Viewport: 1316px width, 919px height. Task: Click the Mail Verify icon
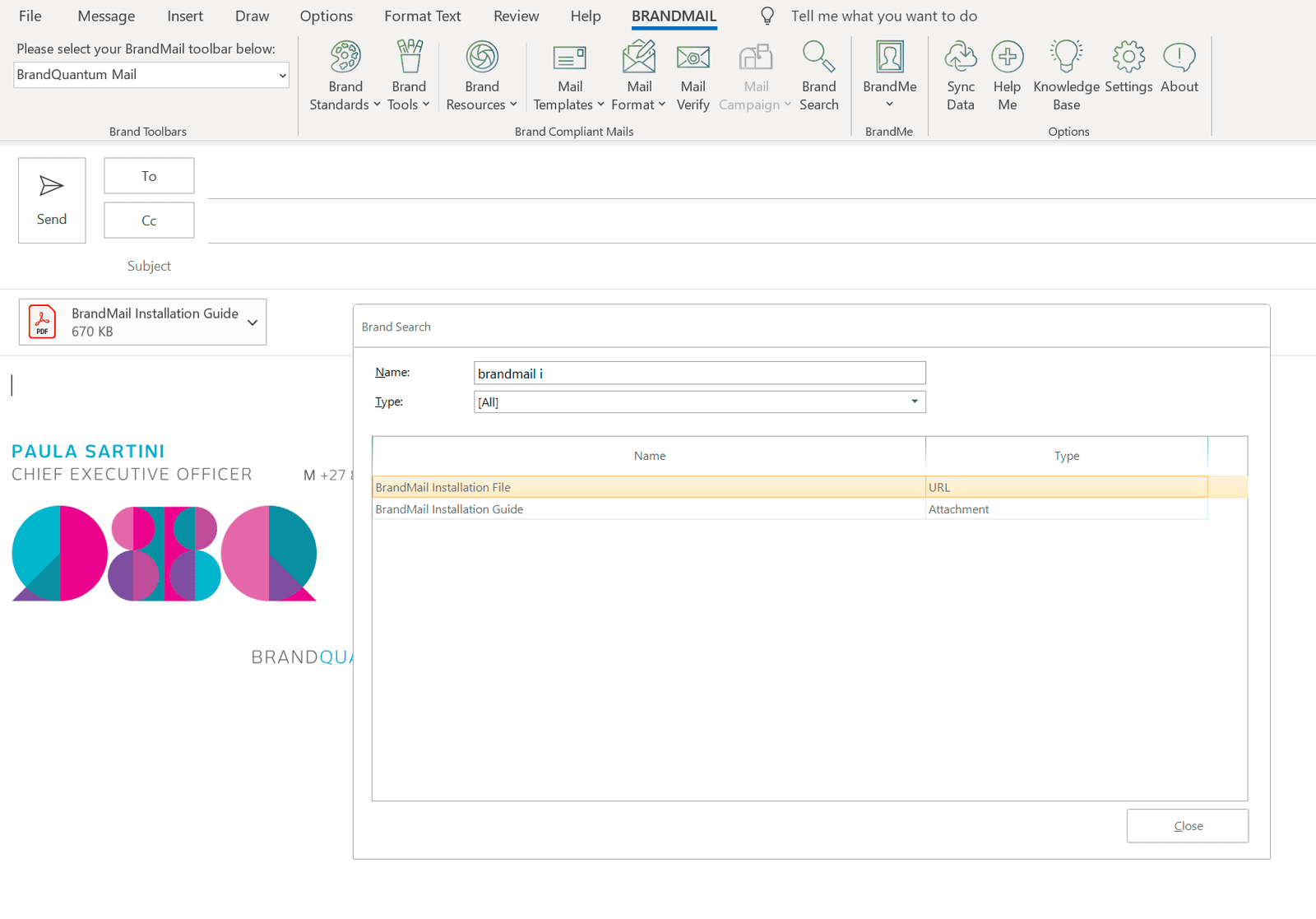click(693, 73)
